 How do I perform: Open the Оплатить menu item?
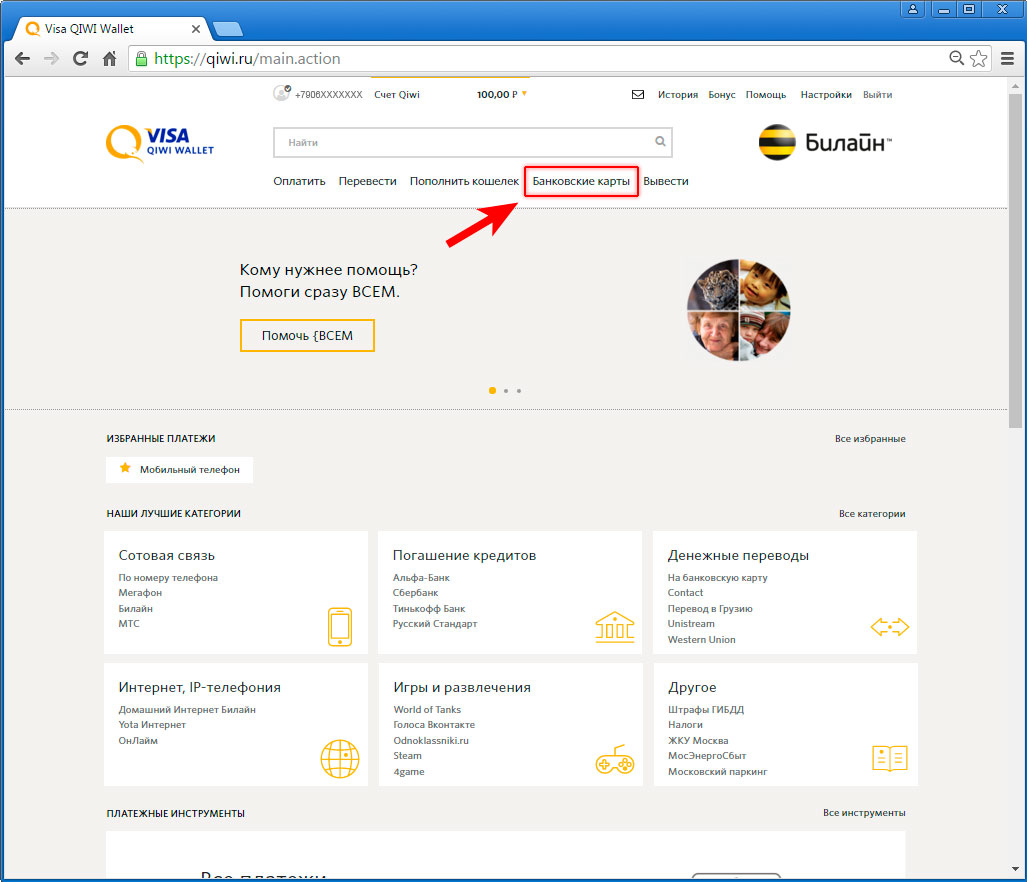[x=299, y=181]
